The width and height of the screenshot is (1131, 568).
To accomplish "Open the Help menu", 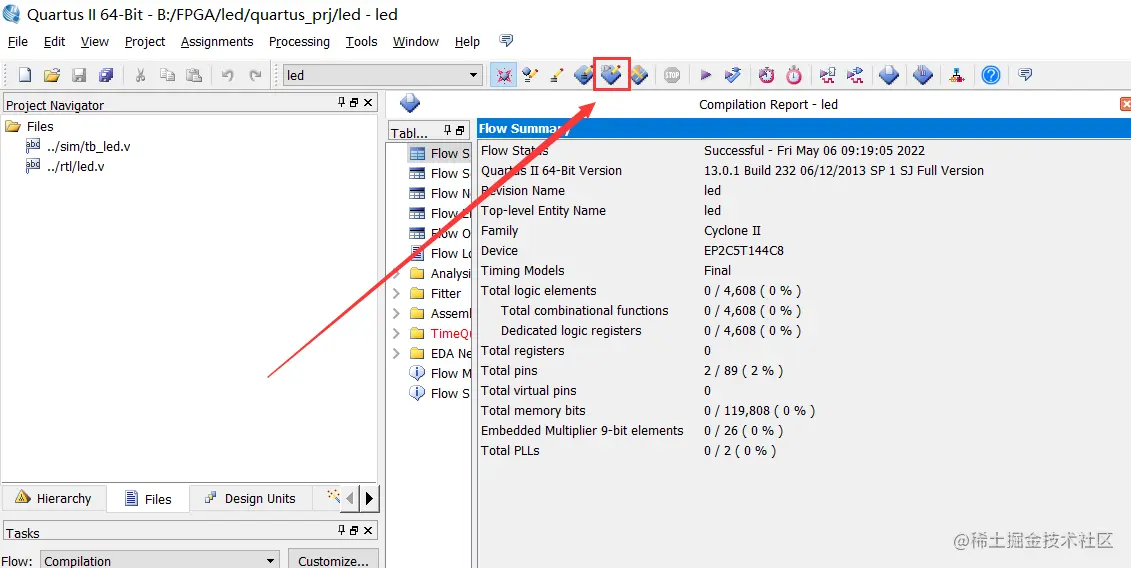I will point(467,42).
